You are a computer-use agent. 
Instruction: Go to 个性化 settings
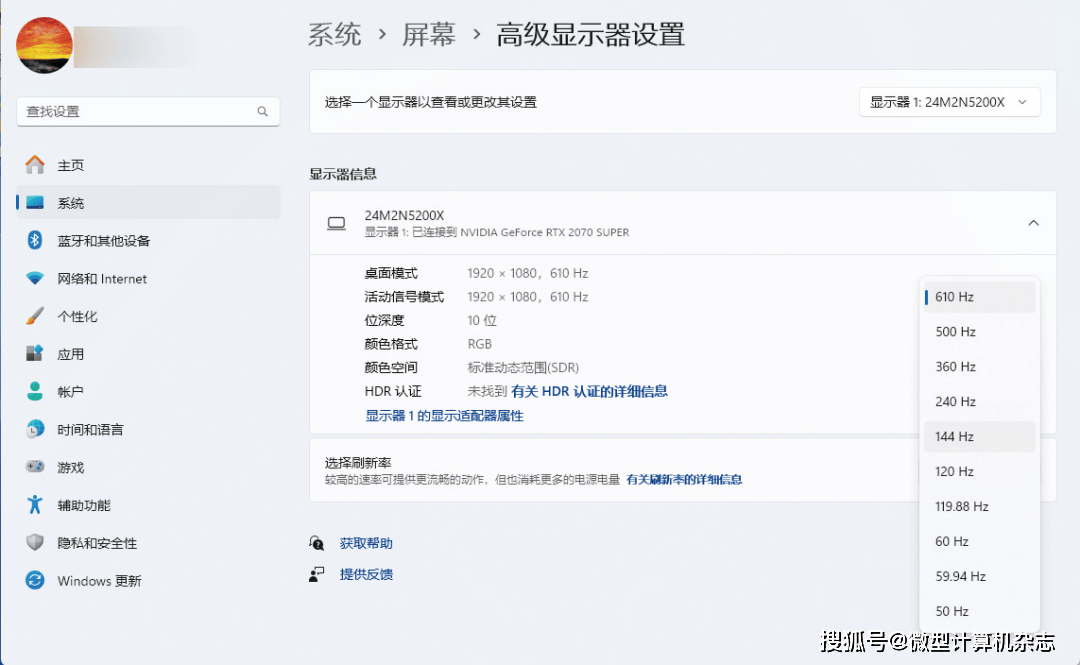[x=70, y=315]
